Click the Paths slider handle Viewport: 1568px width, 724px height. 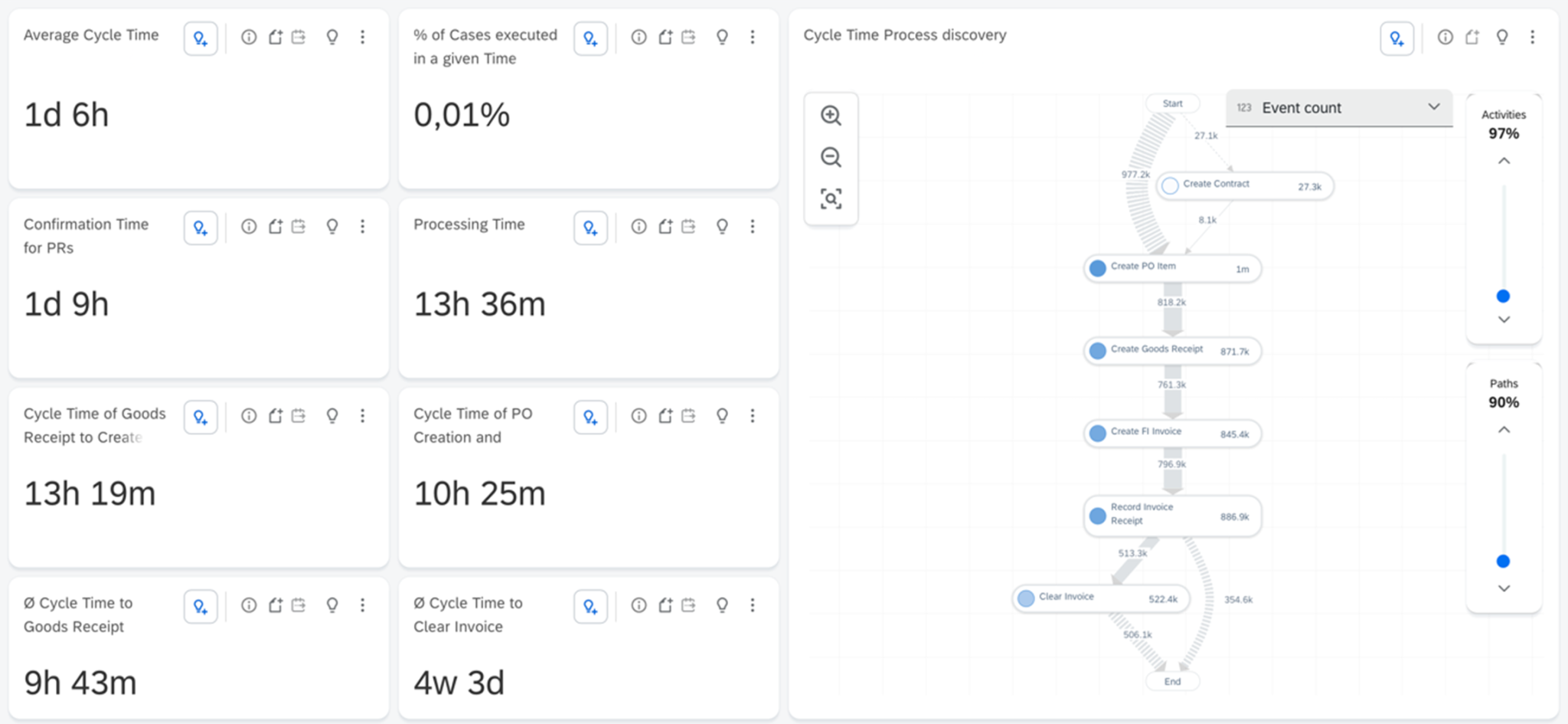[x=1503, y=562]
